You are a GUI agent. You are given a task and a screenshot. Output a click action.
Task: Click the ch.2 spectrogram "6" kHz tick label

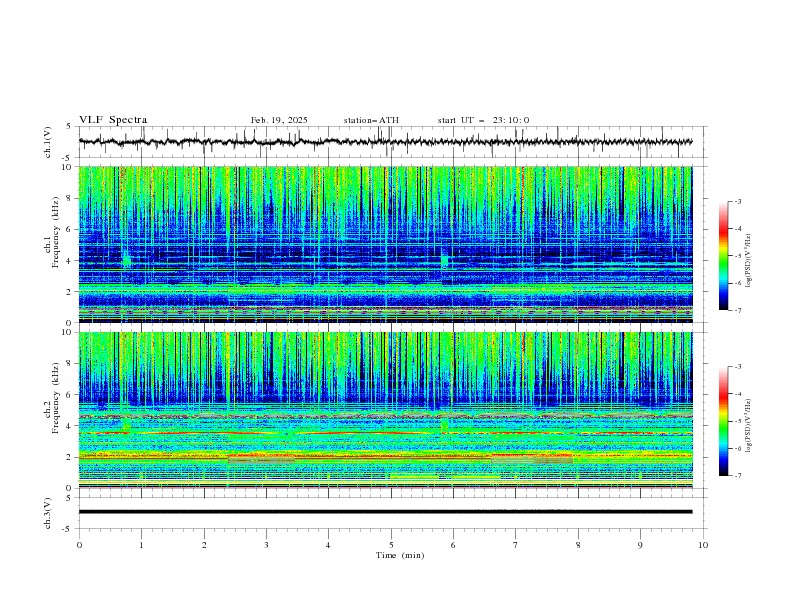click(x=71, y=395)
